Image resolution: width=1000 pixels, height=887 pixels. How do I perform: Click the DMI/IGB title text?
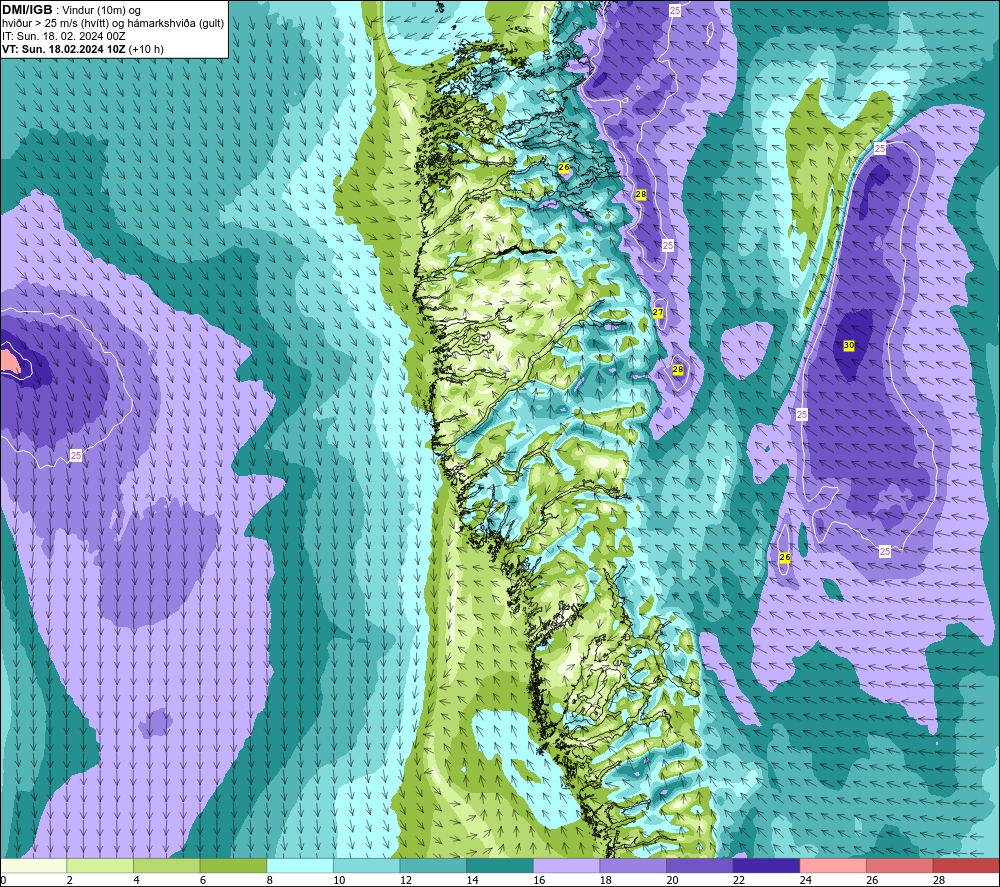click(x=27, y=10)
